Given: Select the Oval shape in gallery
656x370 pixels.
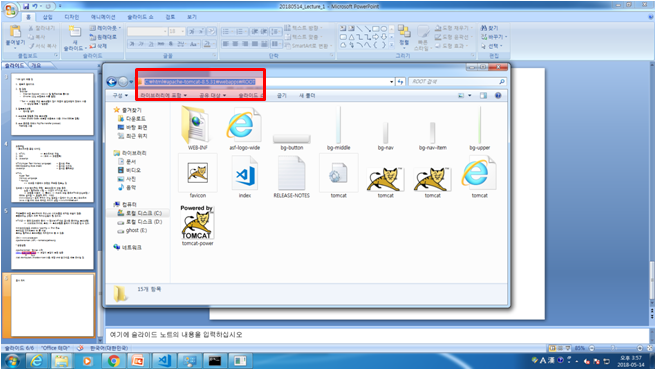Looking at the screenshot, I should tap(384, 28).
